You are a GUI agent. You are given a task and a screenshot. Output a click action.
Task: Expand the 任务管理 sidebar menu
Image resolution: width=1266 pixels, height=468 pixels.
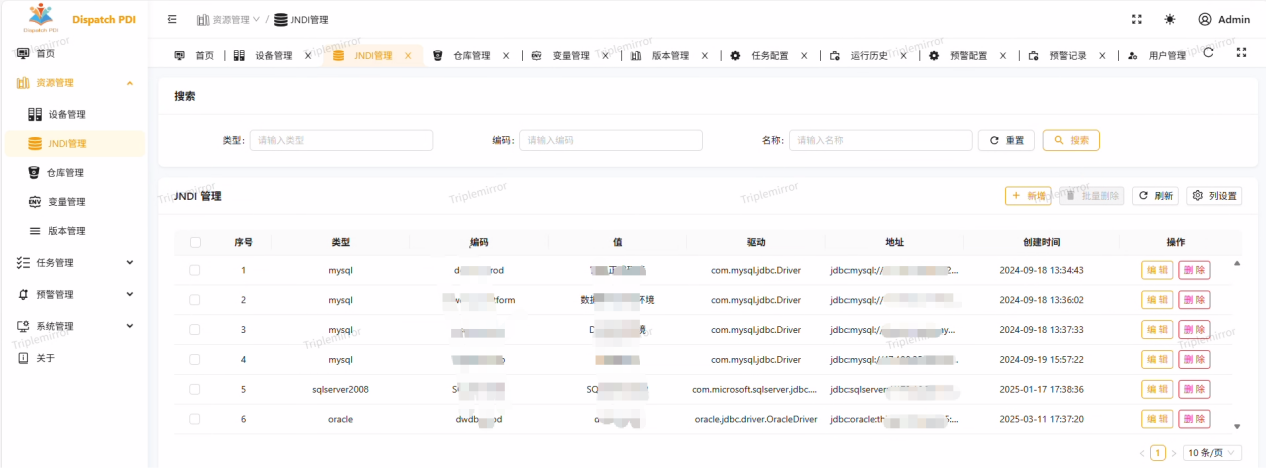point(75,263)
